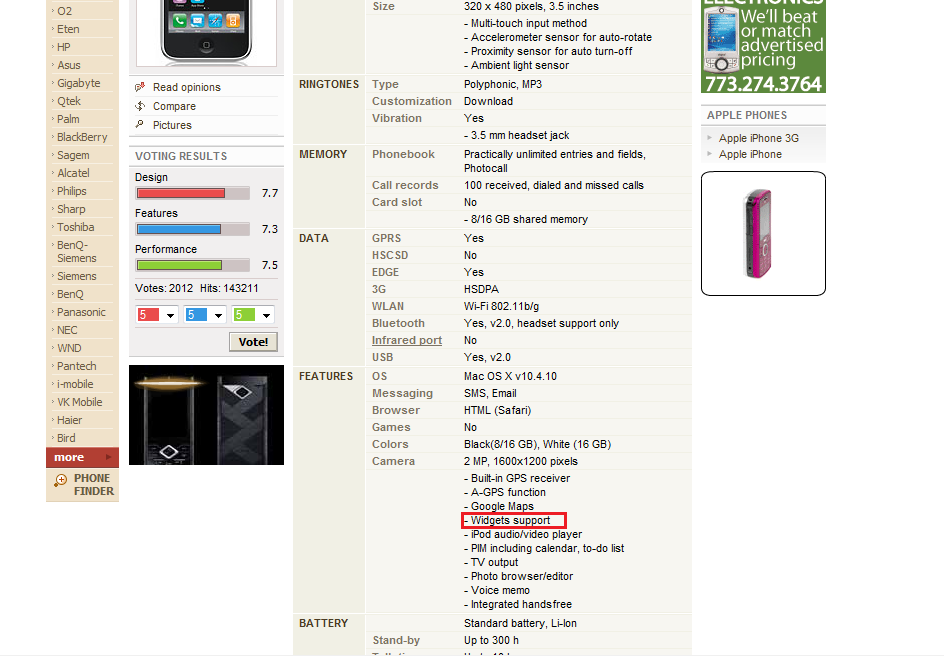Select the VK Mobile brand
The image size is (944, 657).
tap(79, 402)
